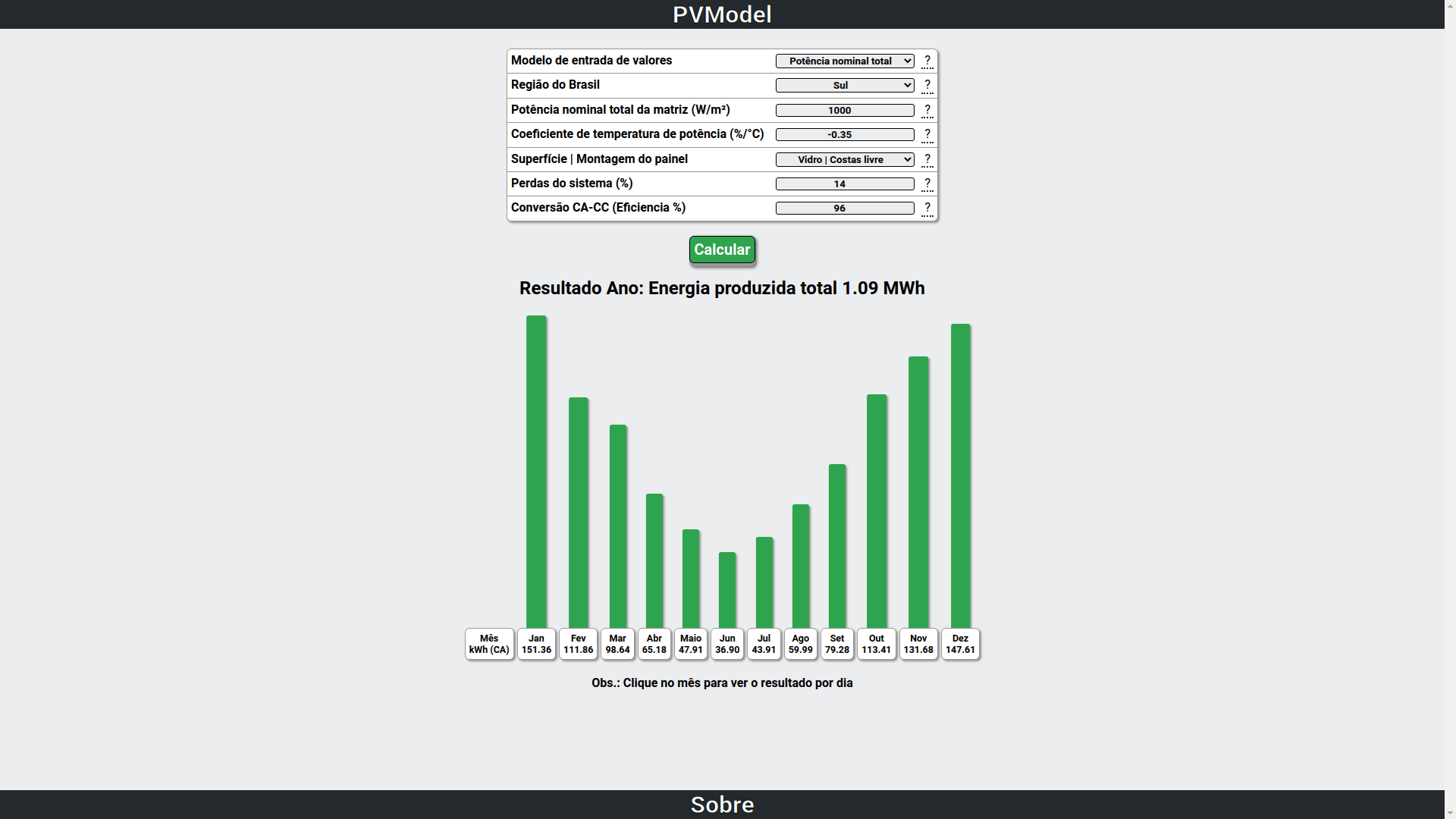Image resolution: width=1456 pixels, height=819 pixels.
Task: Show help for Potência nominal total da matriz
Action: tap(927, 111)
